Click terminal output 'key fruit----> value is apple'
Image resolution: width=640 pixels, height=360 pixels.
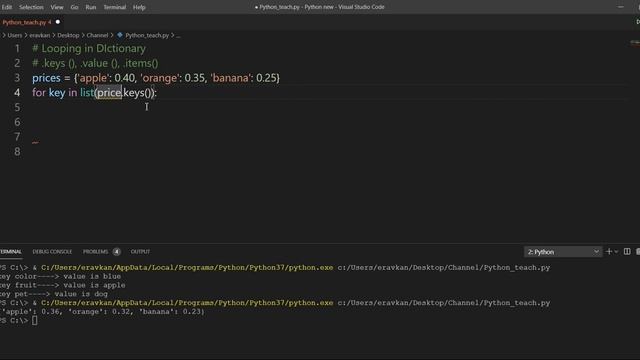click(62, 285)
